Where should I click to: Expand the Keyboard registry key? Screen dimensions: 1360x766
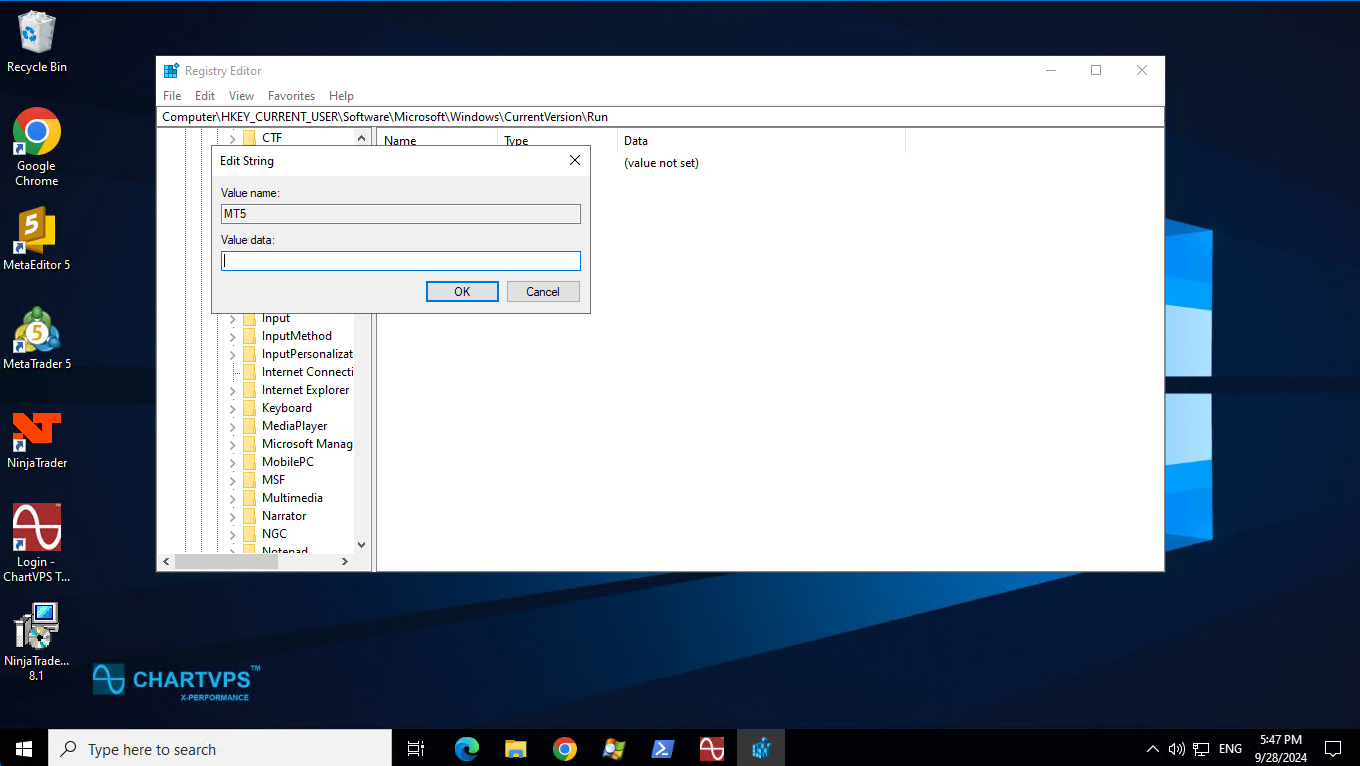(232, 408)
